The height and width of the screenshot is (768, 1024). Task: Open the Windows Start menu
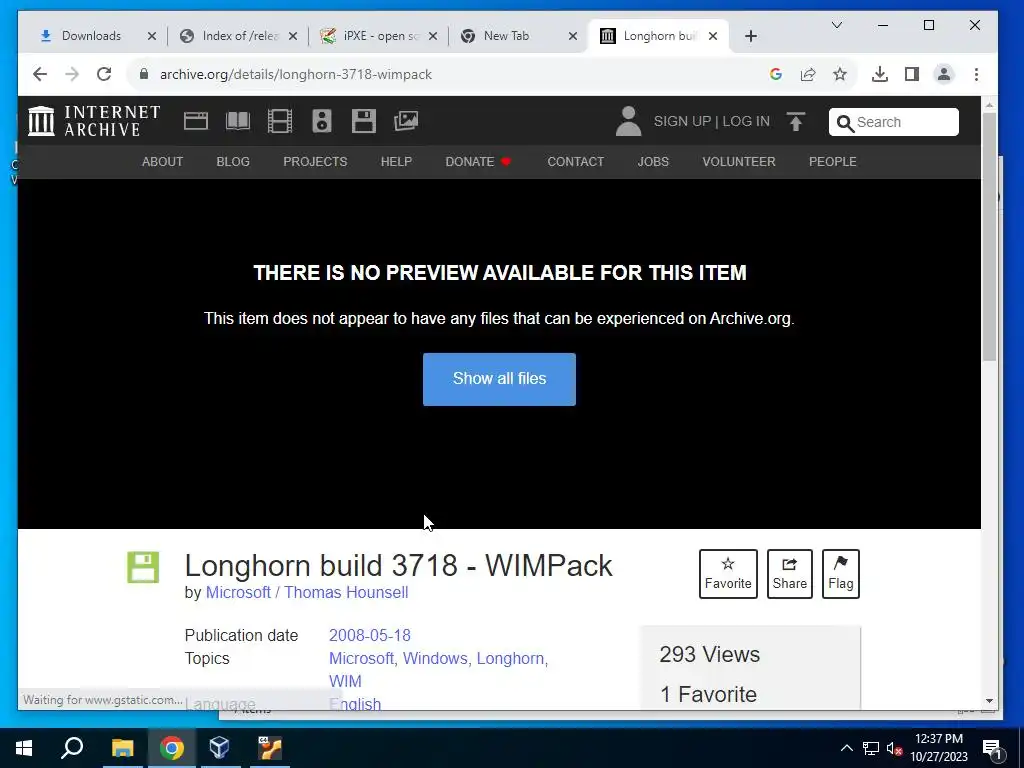point(24,748)
